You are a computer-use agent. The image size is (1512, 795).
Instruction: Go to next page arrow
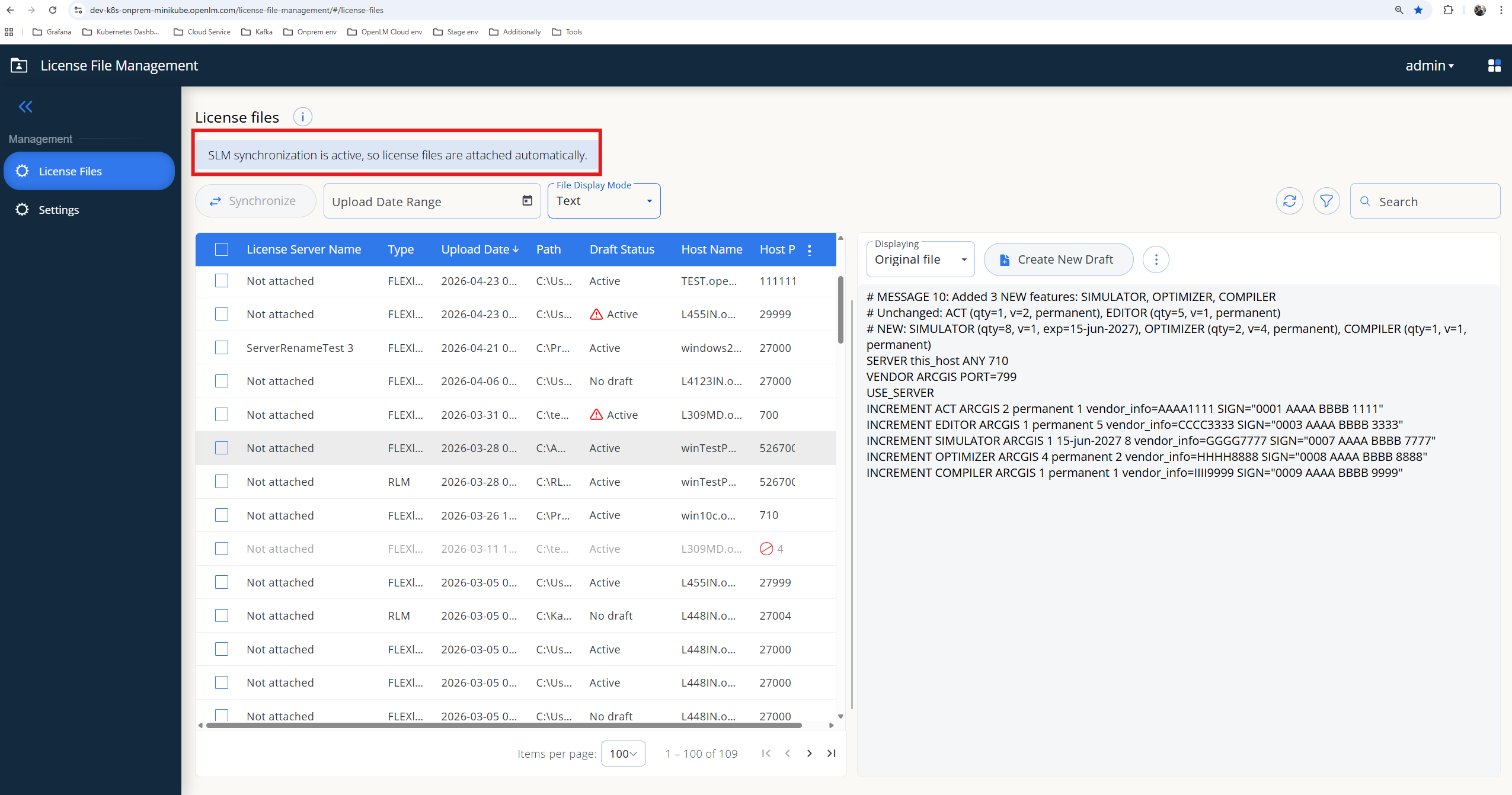tap(809, 753)
